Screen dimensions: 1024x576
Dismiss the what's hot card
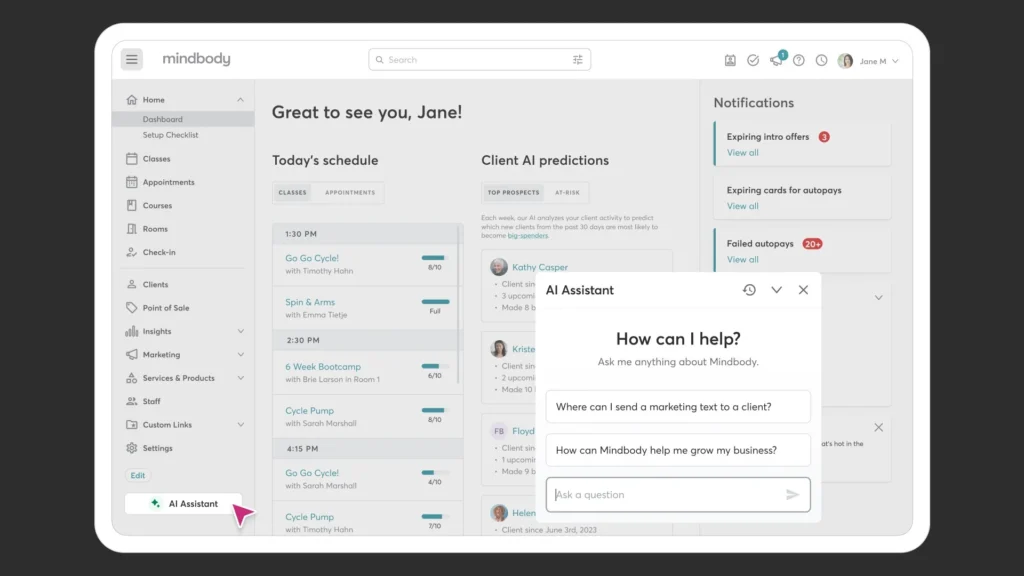878,428
